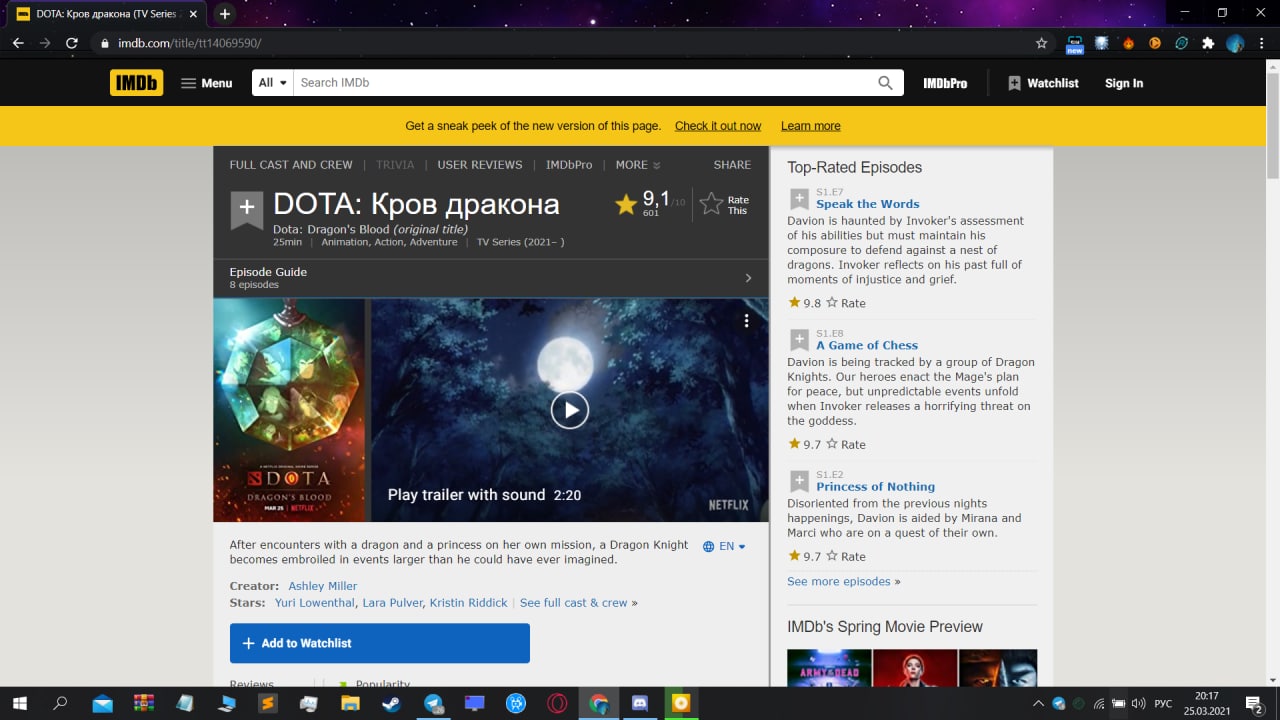Bookmark the Chrome page with star icon
1280x720 pixels.
point(1041,43)
